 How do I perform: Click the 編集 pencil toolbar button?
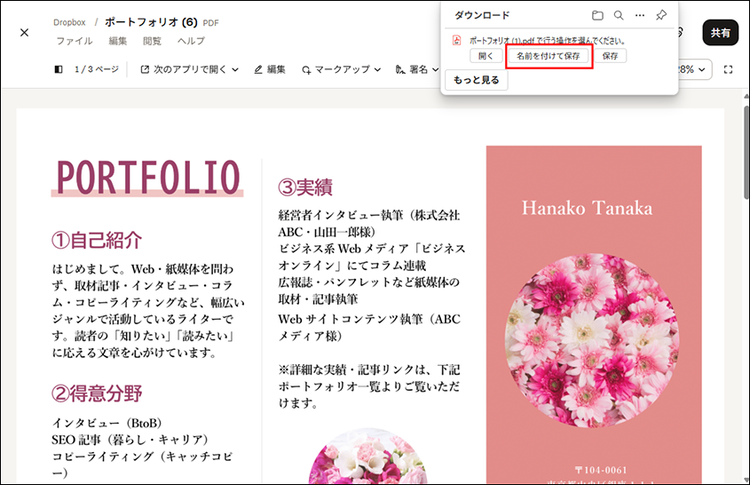coord(270,70)
